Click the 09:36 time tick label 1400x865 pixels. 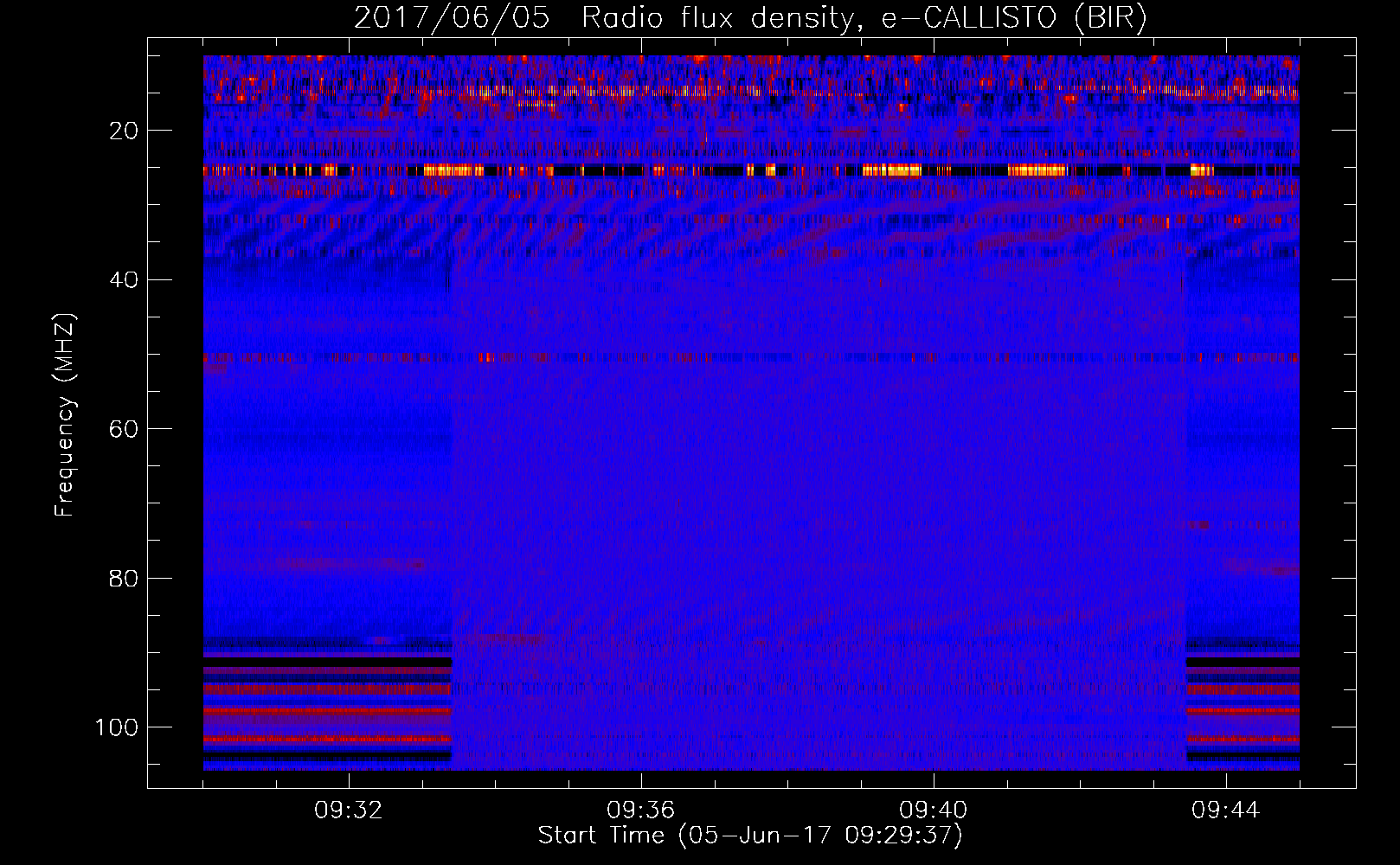[641, 811]
